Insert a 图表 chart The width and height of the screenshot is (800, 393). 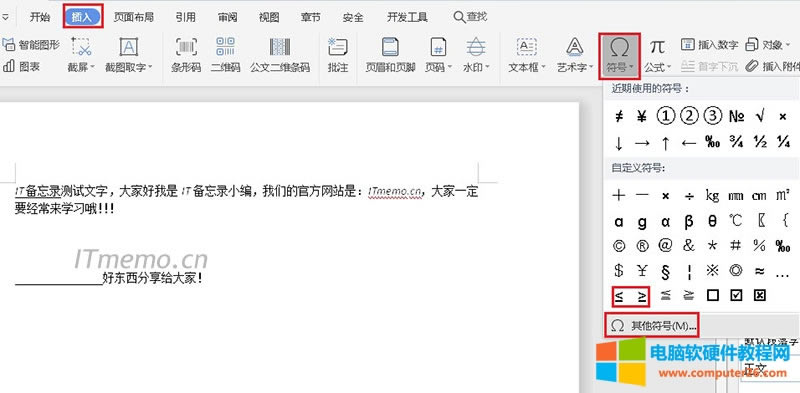21,66
